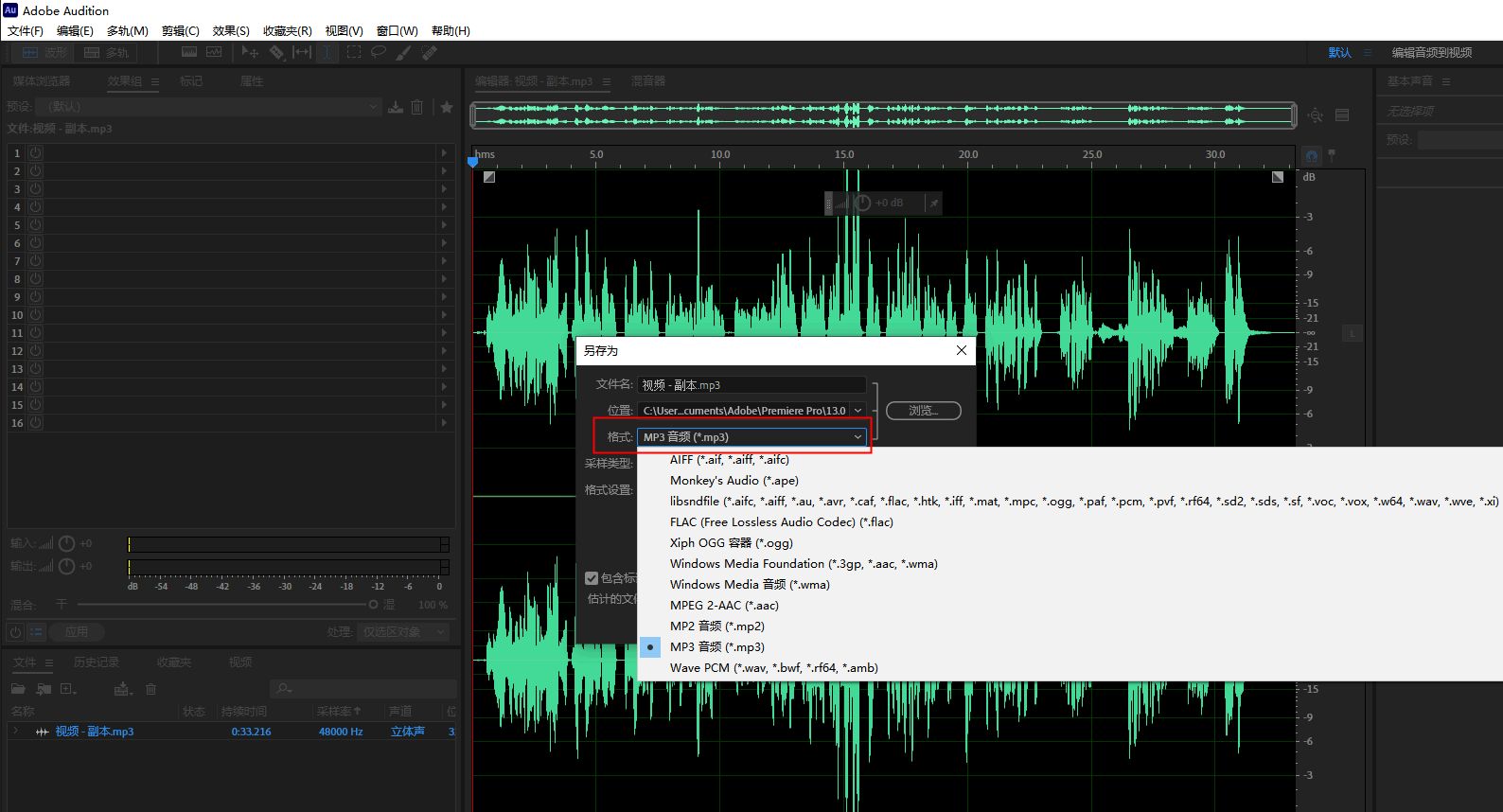Click the list icon right of overview waveform
This screenshot has height=812, width=1503.
pos(1342,115)
